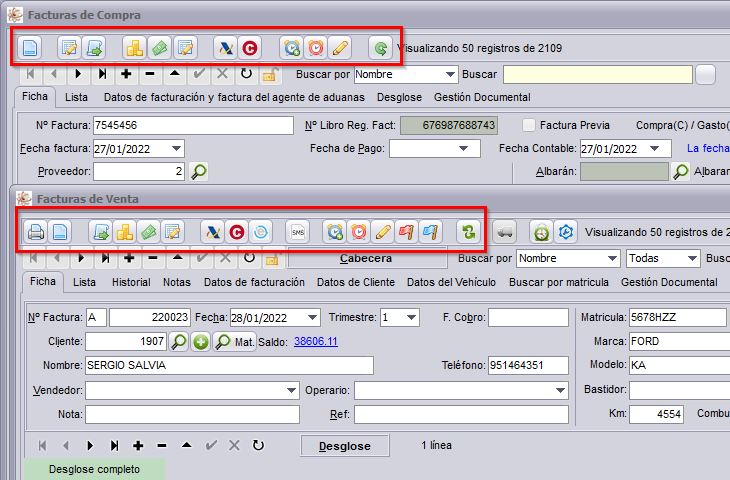Screen dimensions: 730x480
Task: Click the tax agency logo icon in Facturas de Compra
Action: [225, 48]
